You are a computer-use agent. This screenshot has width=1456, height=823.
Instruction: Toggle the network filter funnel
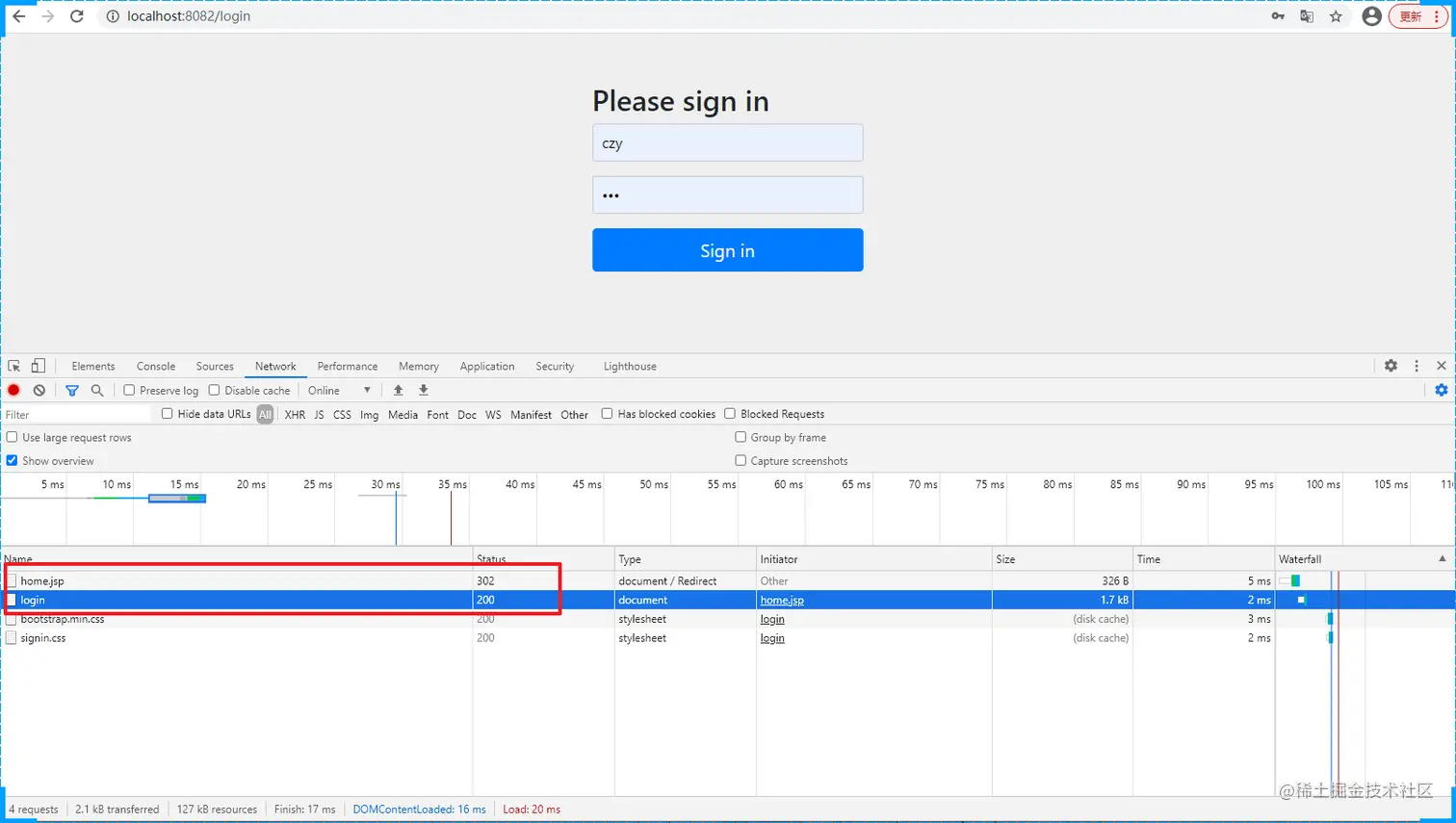pyautogui.click(x=72, y=390)
